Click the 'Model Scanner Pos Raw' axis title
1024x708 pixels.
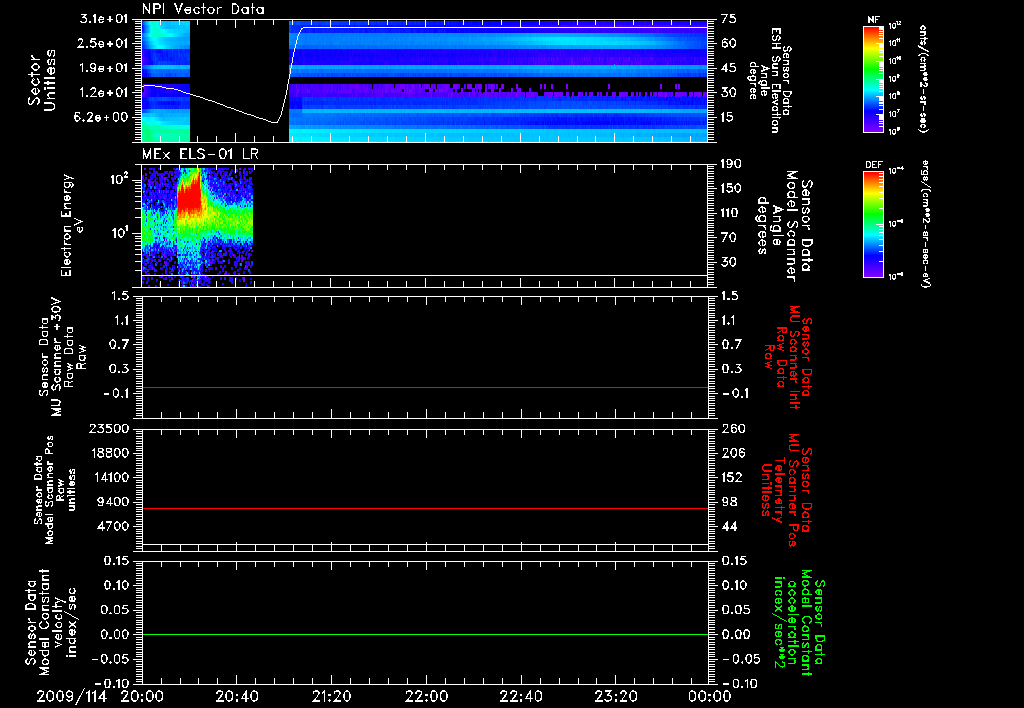pos(56,490)
